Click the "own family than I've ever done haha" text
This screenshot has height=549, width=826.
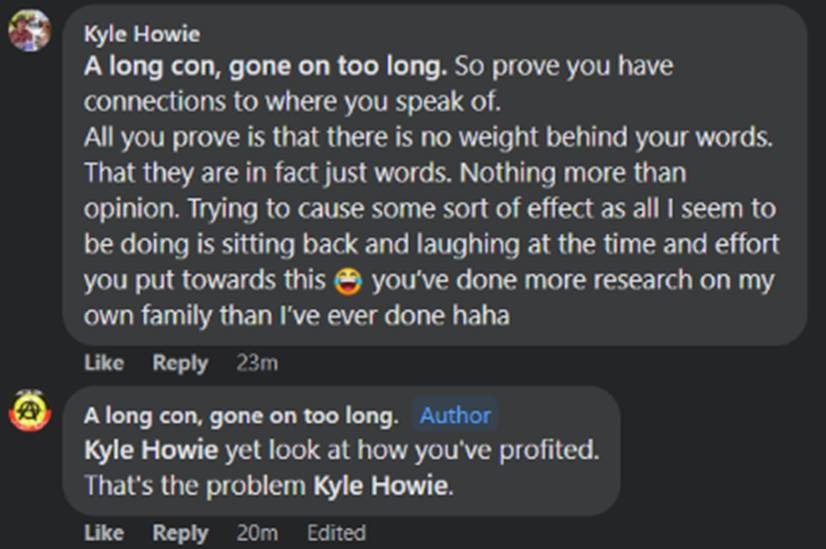297,317
